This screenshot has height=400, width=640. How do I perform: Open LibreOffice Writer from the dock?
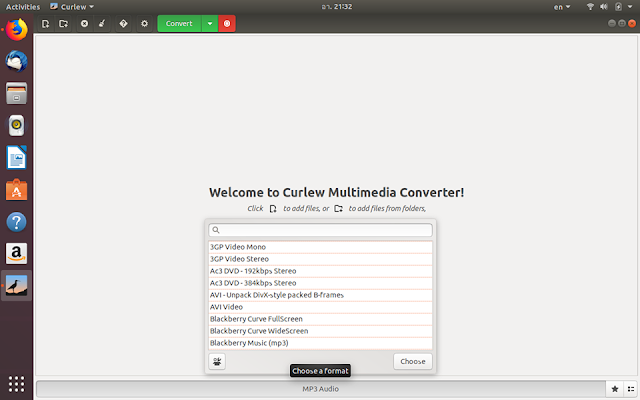16,158
